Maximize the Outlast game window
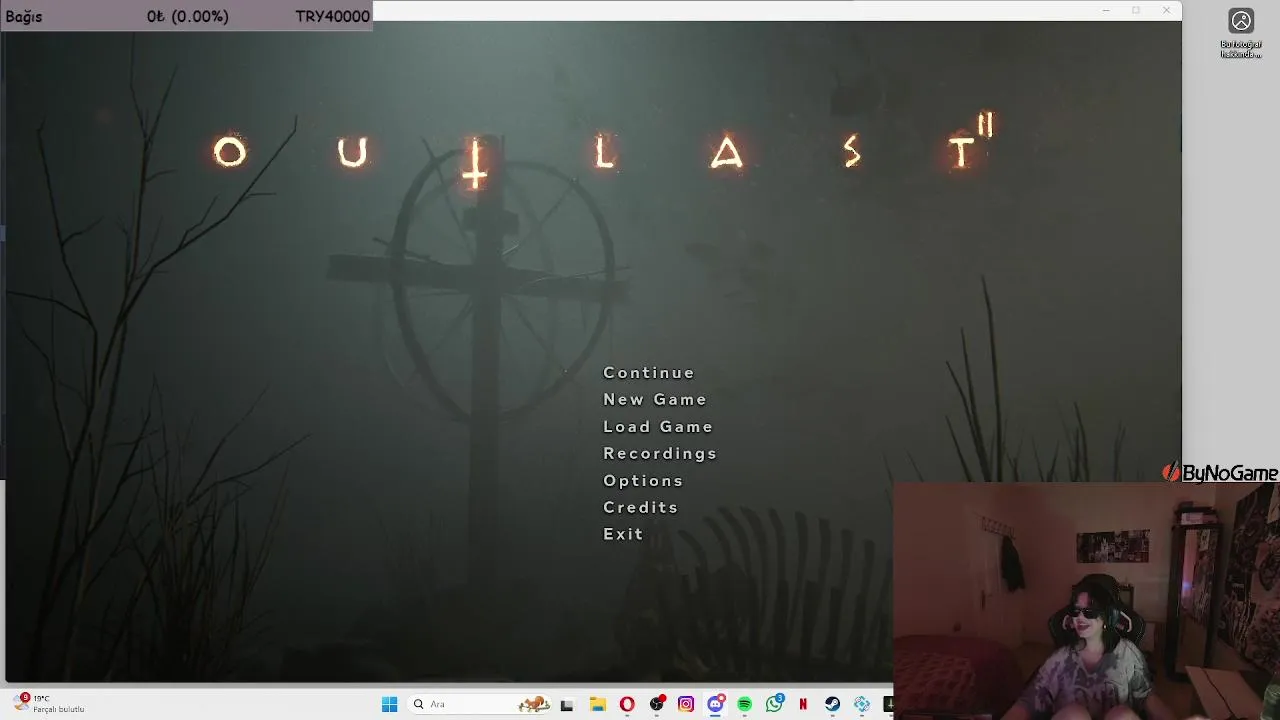This screenshot has width=1280, height=720. 1136,11
